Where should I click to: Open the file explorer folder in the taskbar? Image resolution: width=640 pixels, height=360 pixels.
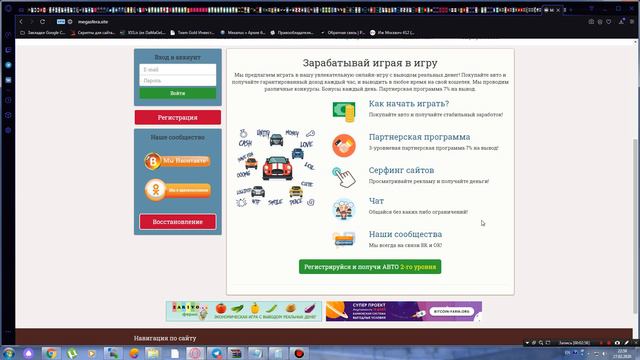(x=153, y=353)
